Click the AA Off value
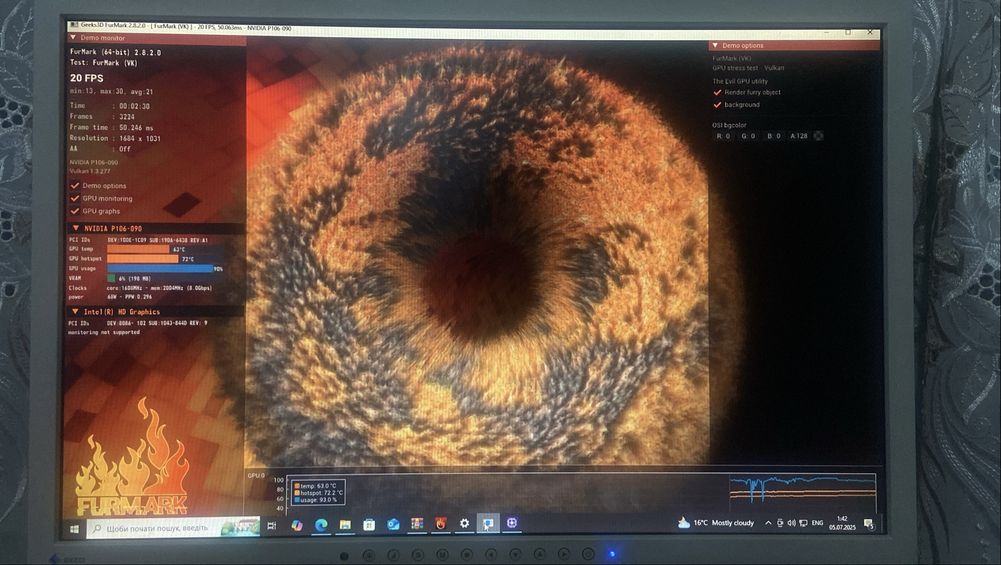The height and width of the screenshot is (565, 1001). tap(124, 149)
